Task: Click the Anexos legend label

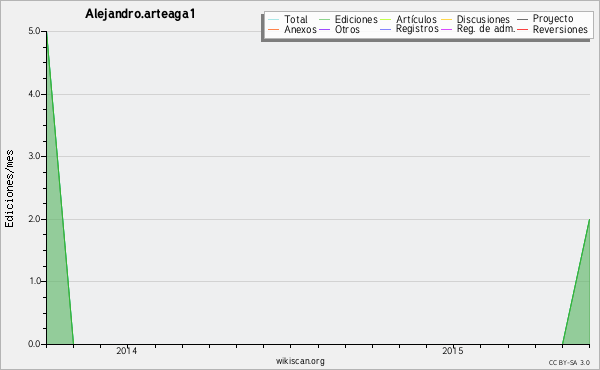Action: tap(300, 29)
